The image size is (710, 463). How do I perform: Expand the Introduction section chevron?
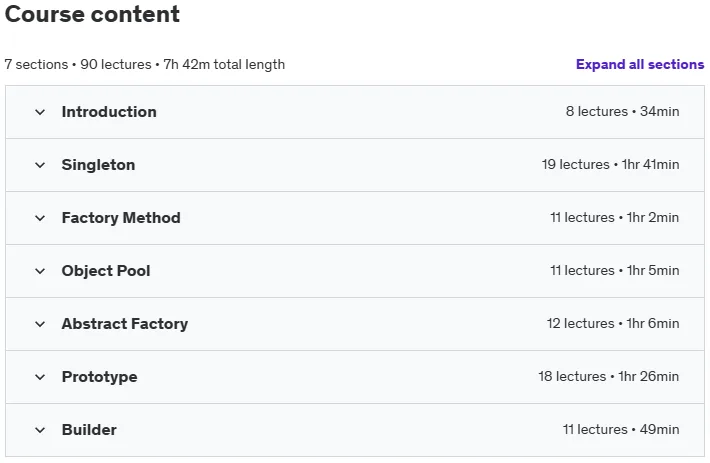40,112
